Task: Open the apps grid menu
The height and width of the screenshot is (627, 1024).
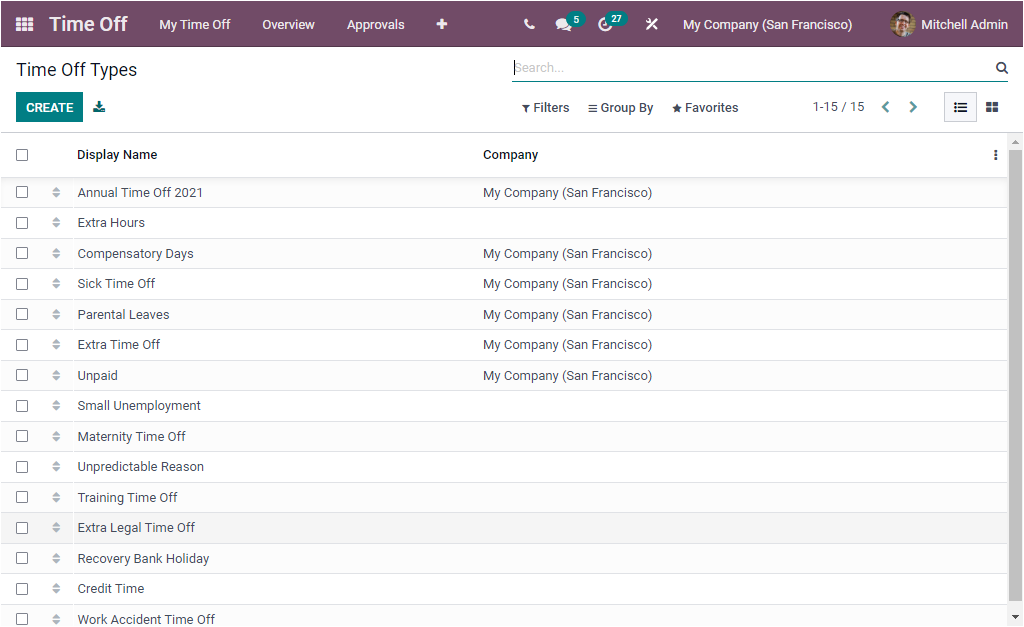Action: tap(24, 24)
